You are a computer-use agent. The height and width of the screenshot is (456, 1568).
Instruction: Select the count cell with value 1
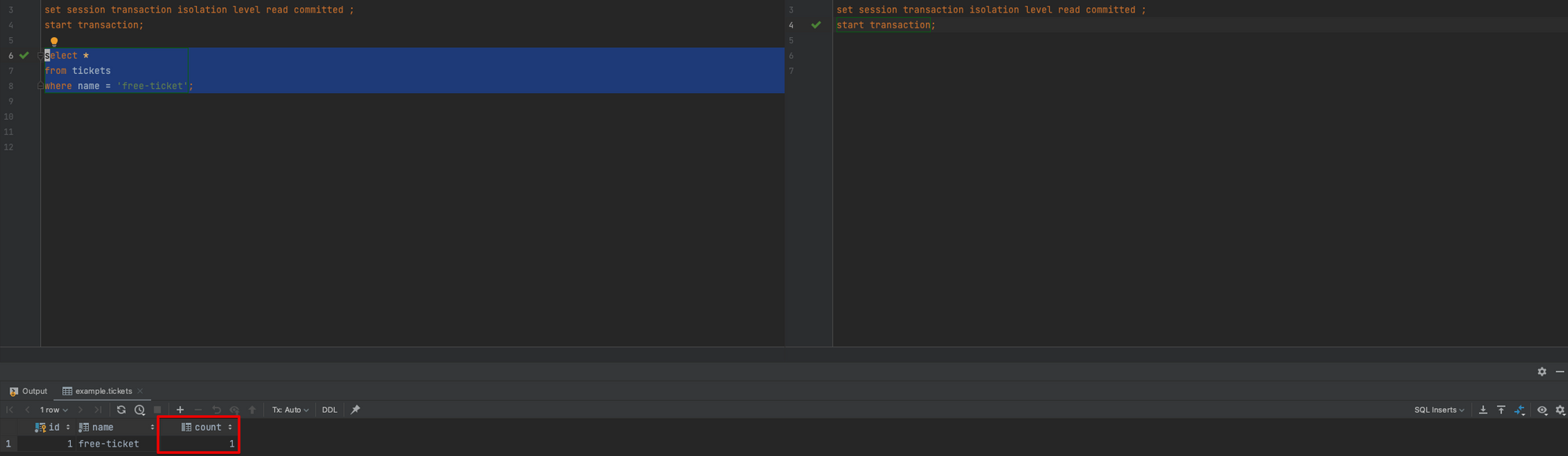pos(198,444)
